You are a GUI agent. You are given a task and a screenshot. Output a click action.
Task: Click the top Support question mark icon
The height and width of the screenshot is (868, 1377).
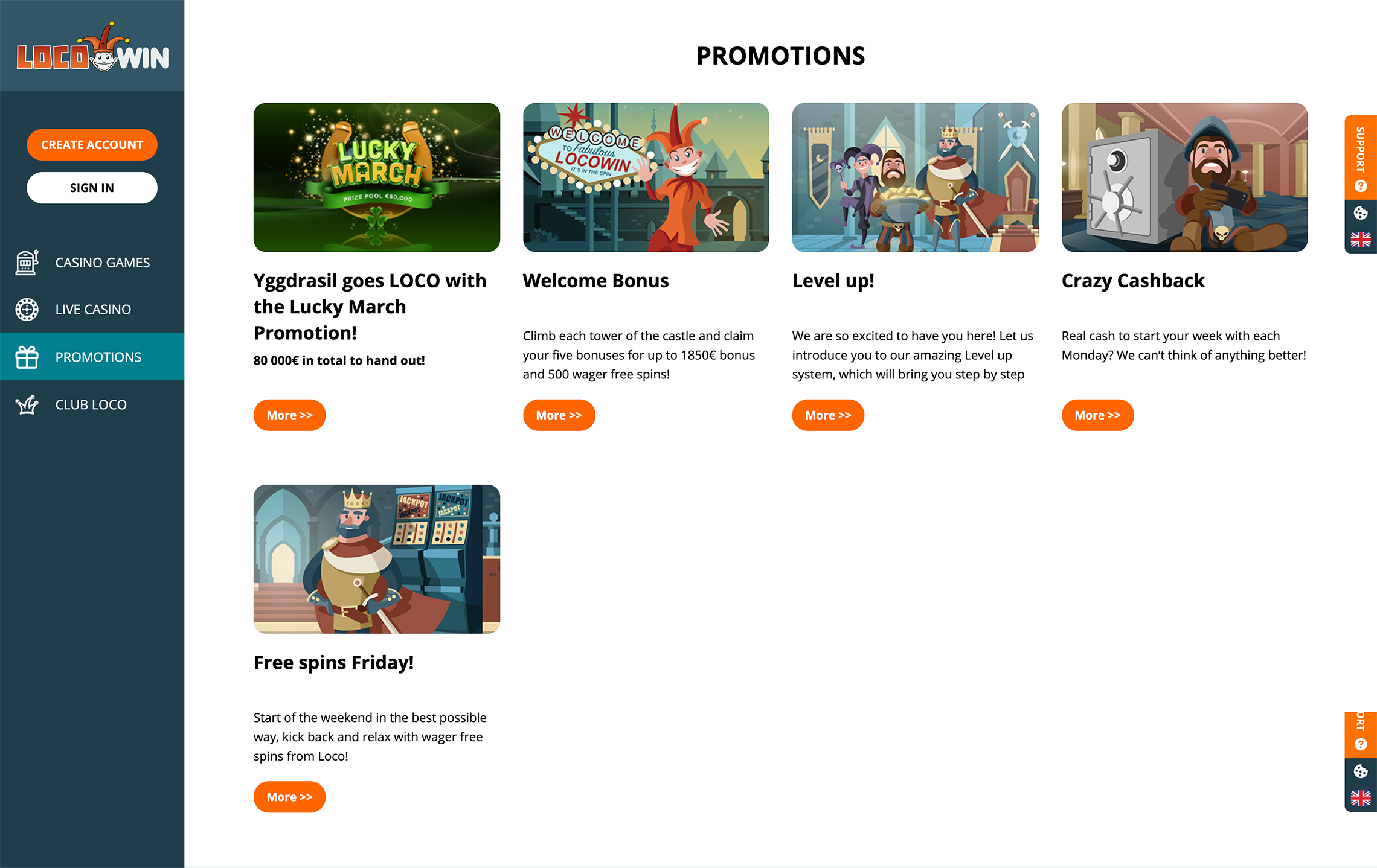tap(1360, 186)
